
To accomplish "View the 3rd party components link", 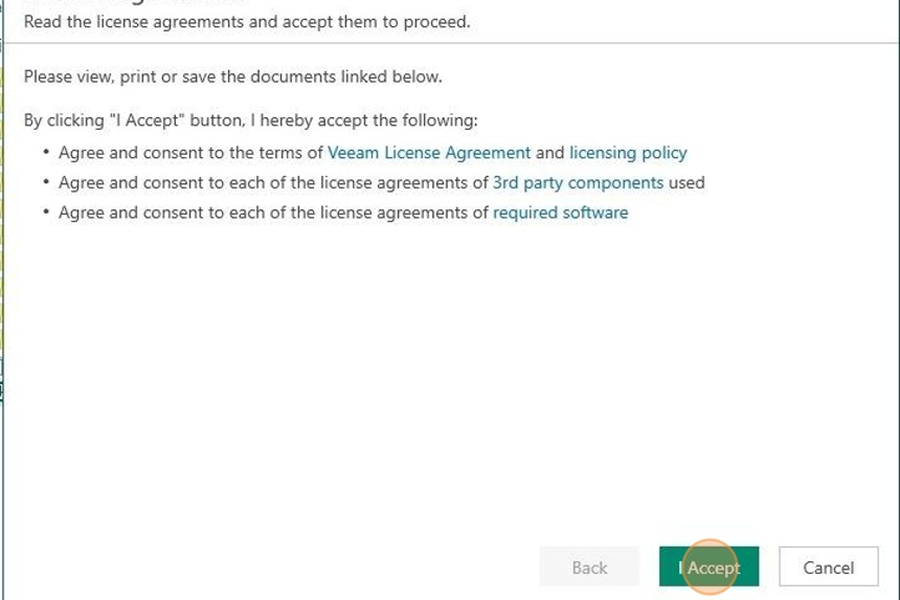I will 578,183.
